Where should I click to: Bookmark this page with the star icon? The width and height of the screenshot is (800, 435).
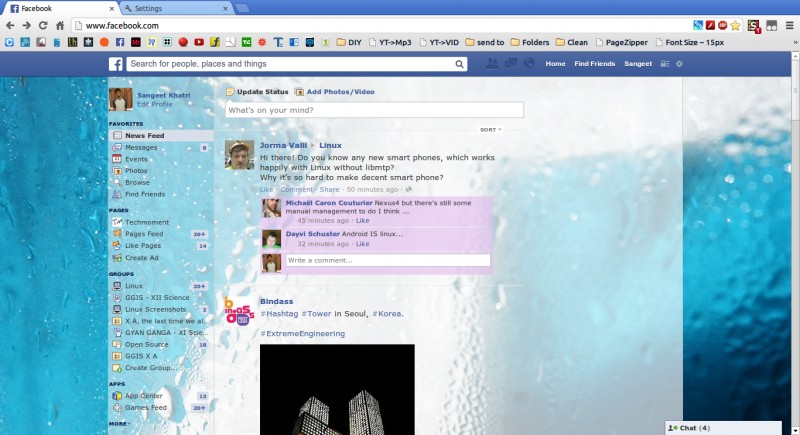735,25
